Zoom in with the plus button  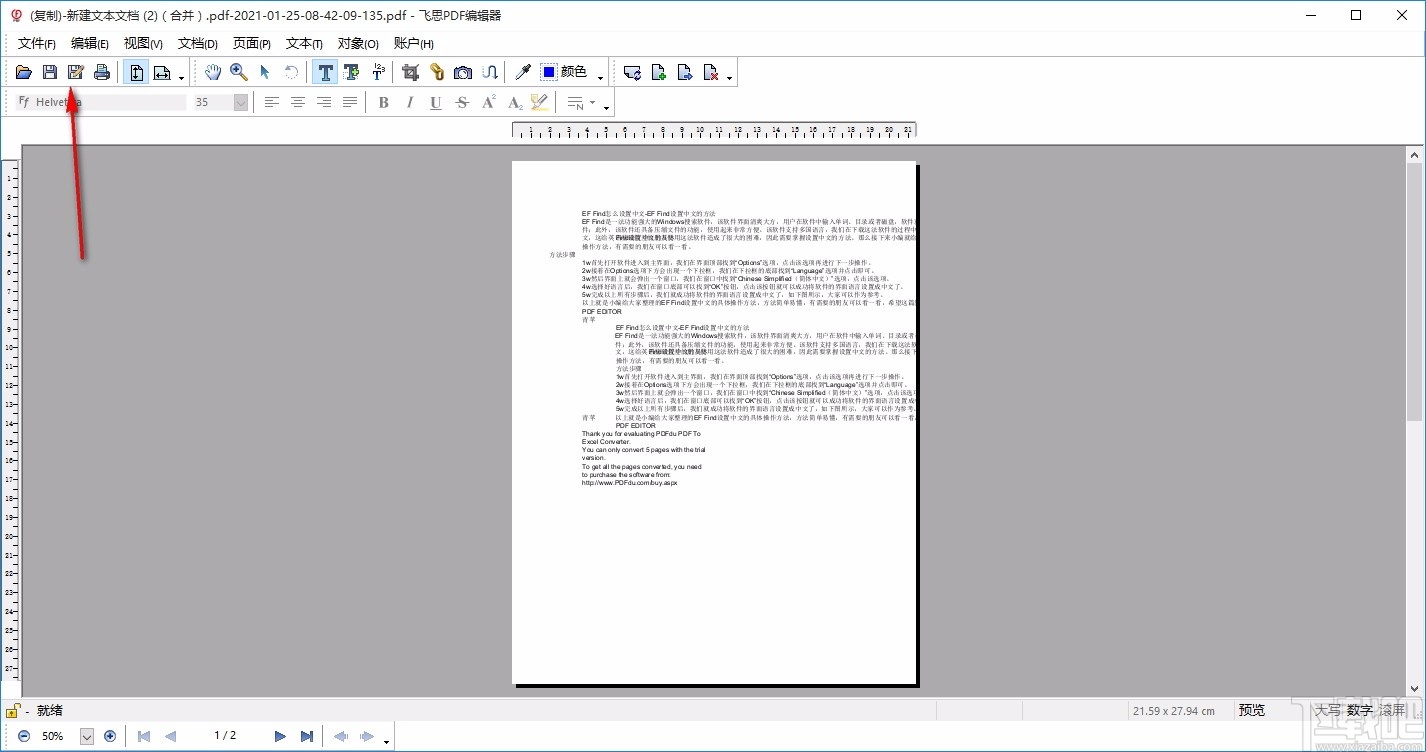pyautogui.click(x=110, y=736)
